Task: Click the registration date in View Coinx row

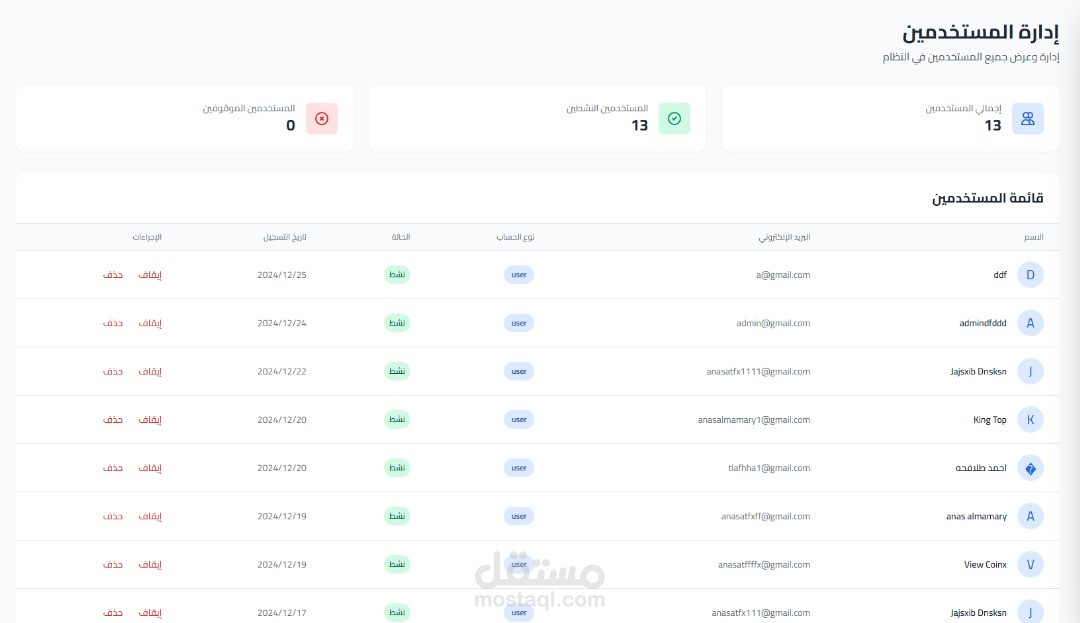Action: [x=282, y=564]
